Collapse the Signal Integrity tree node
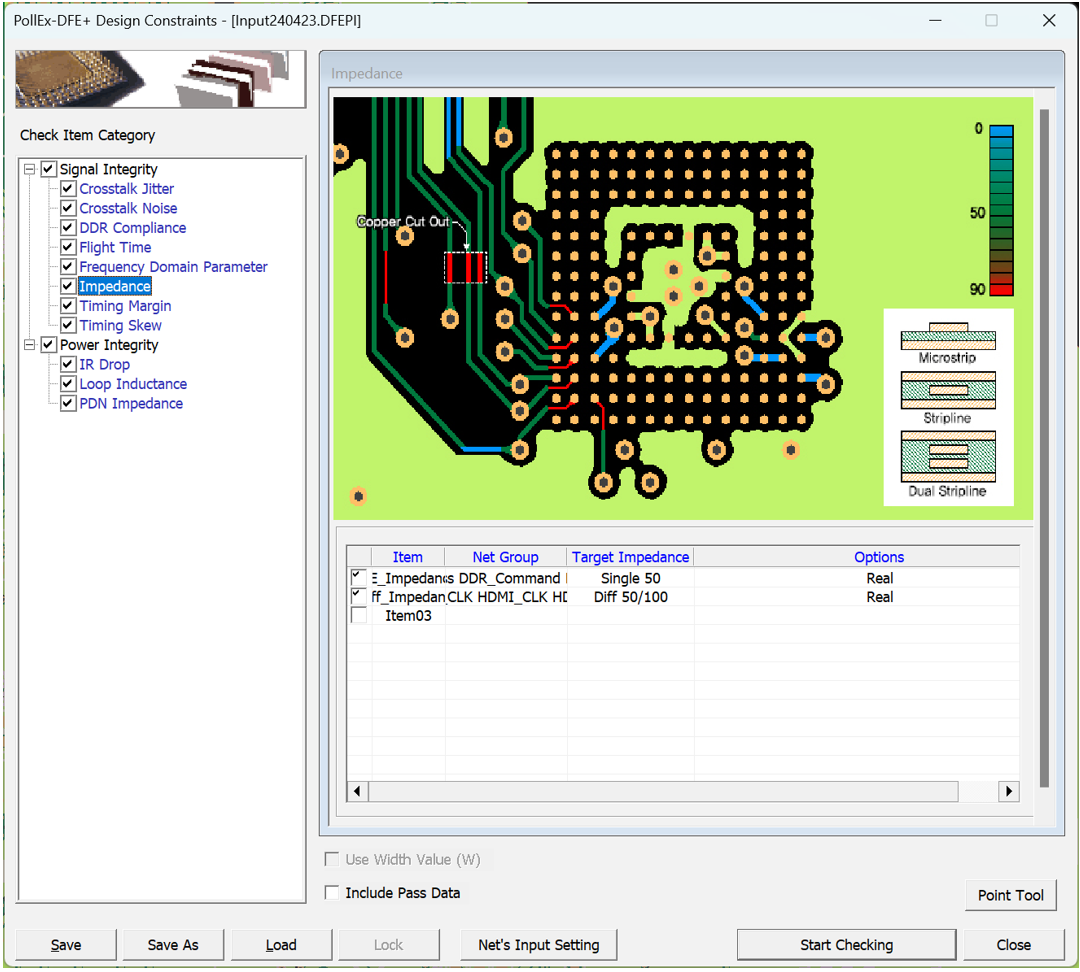The width and height of the screenshot is (1080, 972). pyautogui.click(x=30, y=170)
